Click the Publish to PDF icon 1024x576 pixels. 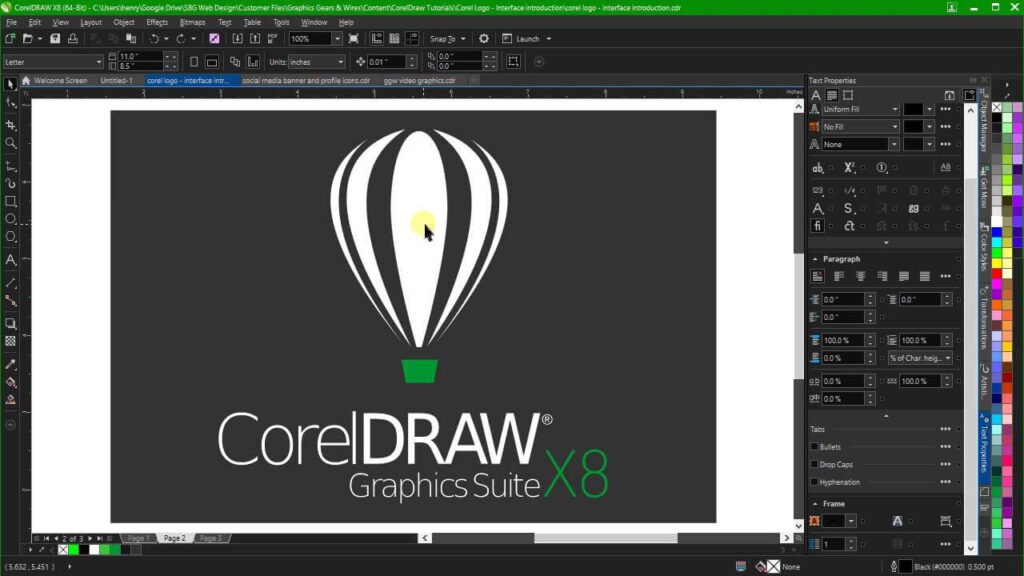272,39
